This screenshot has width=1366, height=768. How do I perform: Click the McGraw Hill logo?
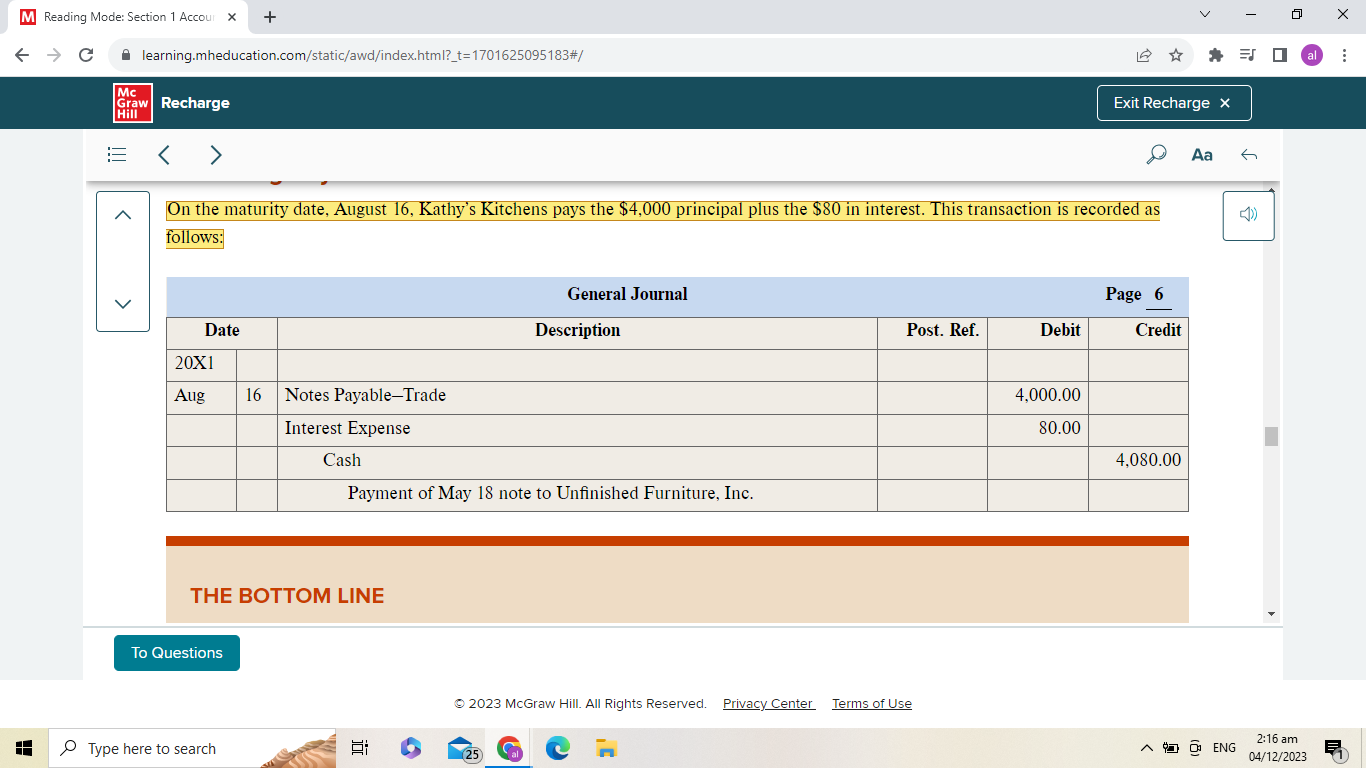pos(133,103)
